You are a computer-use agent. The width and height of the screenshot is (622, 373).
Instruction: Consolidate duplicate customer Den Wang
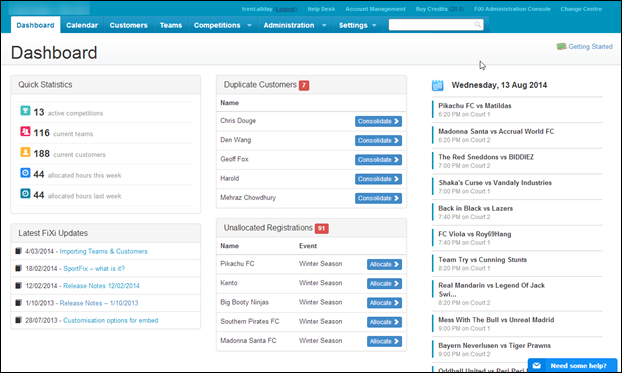click(x=378, y=140)
